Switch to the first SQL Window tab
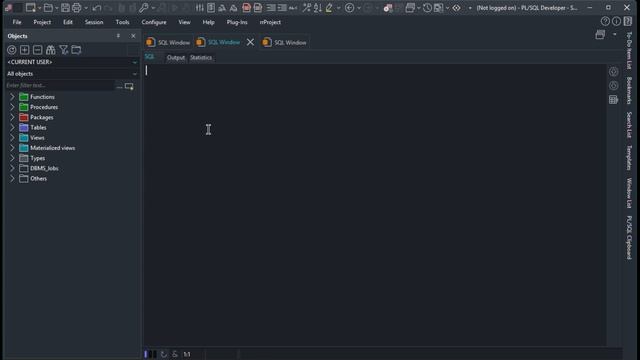This screenshot has height=360, width=640. point(168,42)
